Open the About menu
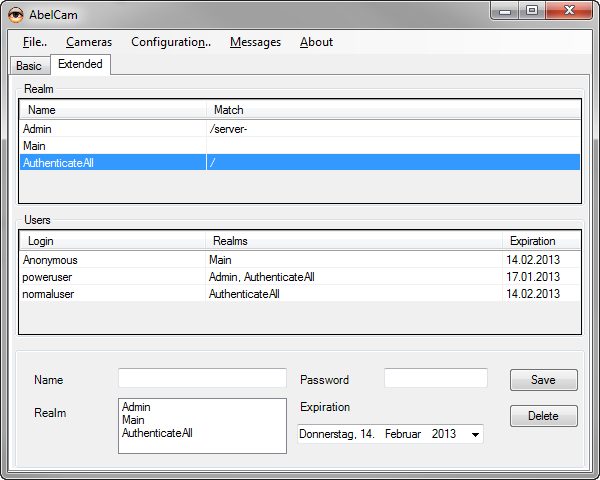The width and height of the screenshot is (600, 480). [x=316, y=42]
